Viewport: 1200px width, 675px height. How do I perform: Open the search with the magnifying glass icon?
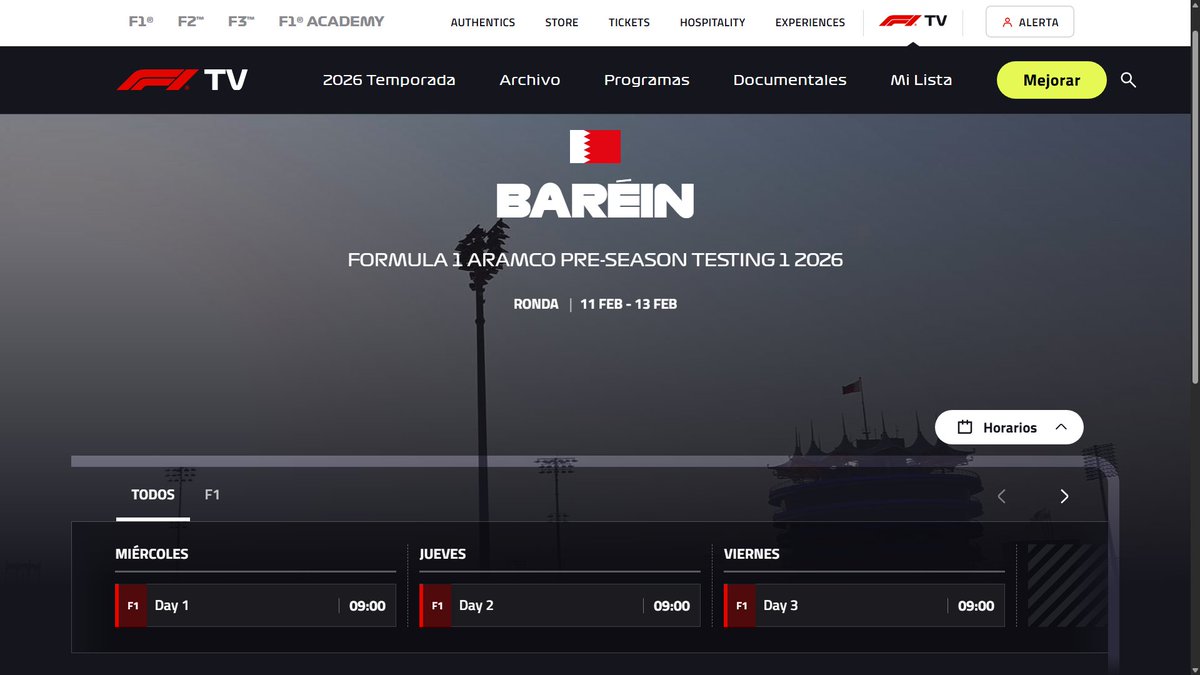[x=1128, y=80]
